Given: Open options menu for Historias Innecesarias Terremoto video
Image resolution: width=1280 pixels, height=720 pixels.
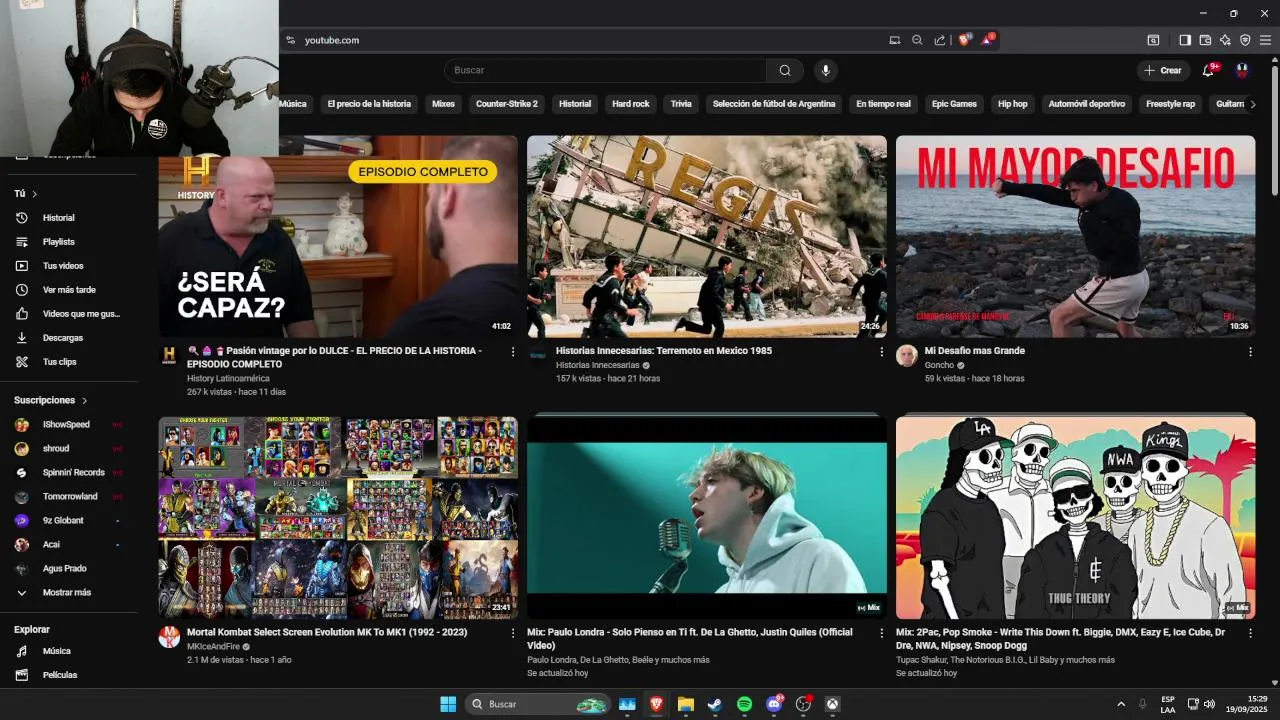Looking at the screenshot, I should (x=881, y=352).
